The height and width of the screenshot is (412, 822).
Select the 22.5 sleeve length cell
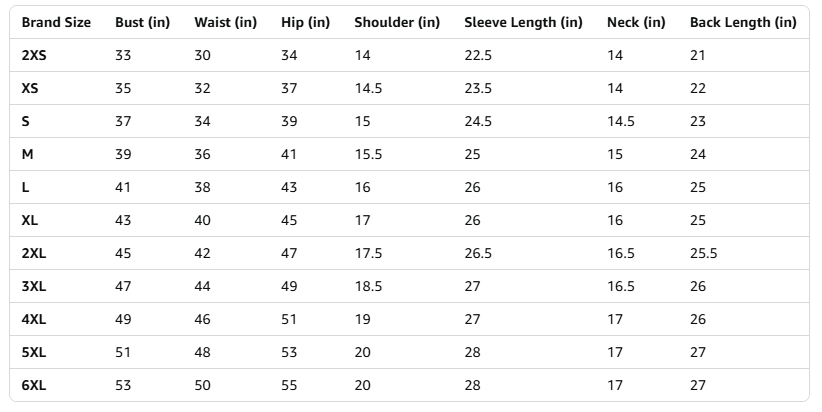[478, 55]
